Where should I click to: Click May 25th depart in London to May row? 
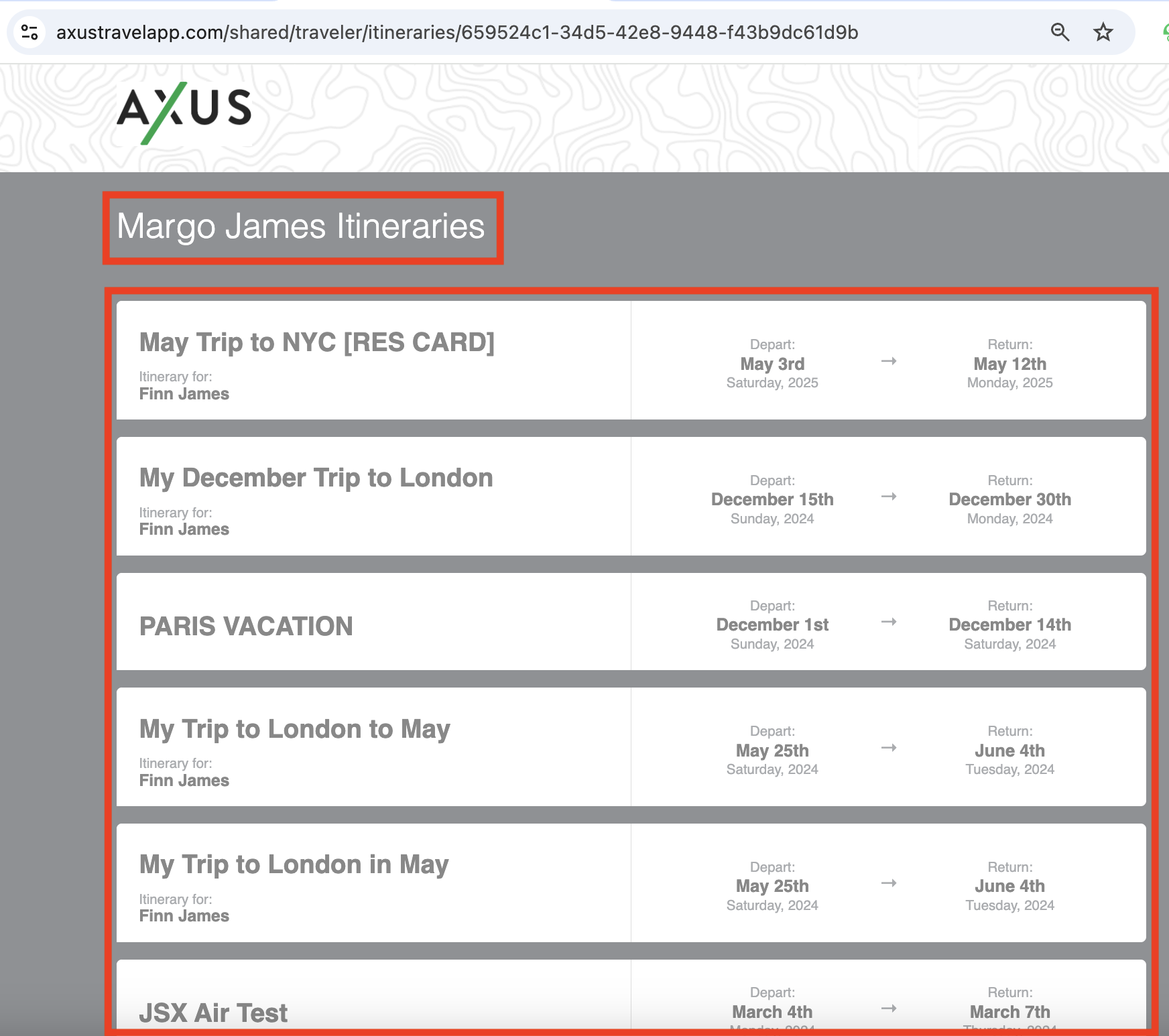(772, 751)
